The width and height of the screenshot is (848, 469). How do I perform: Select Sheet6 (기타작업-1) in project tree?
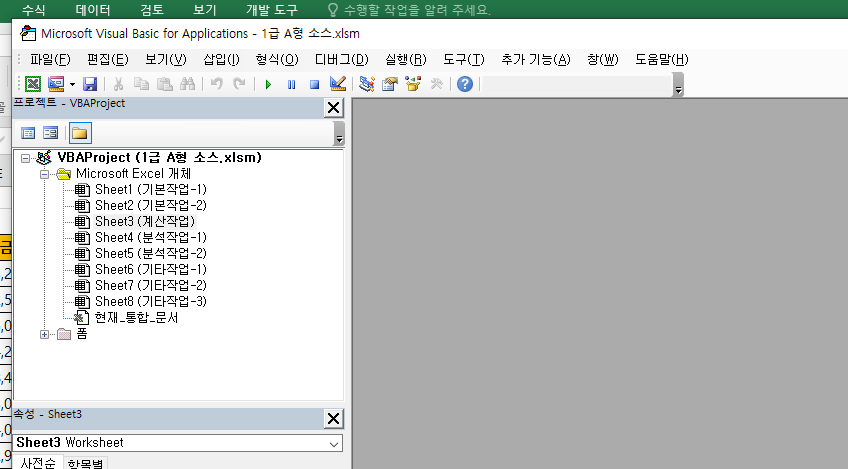click(151, 269)
